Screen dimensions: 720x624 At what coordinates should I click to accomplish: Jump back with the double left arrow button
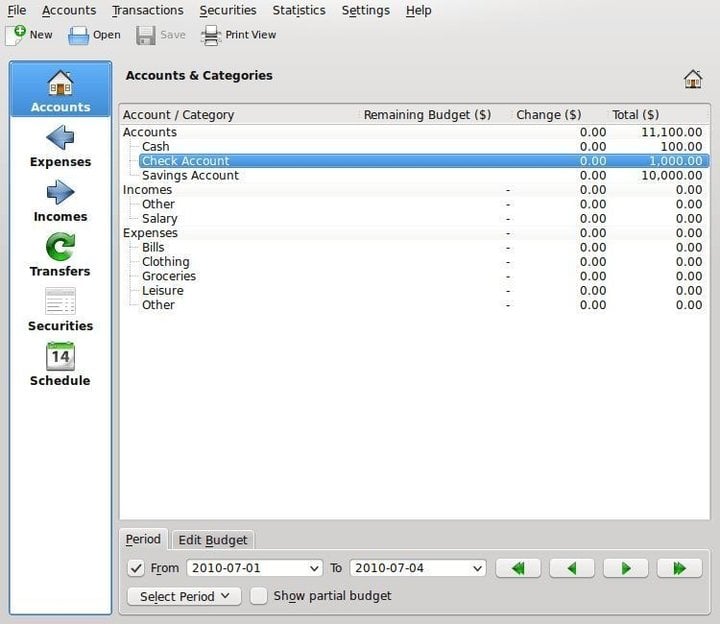tap(518, 568)
